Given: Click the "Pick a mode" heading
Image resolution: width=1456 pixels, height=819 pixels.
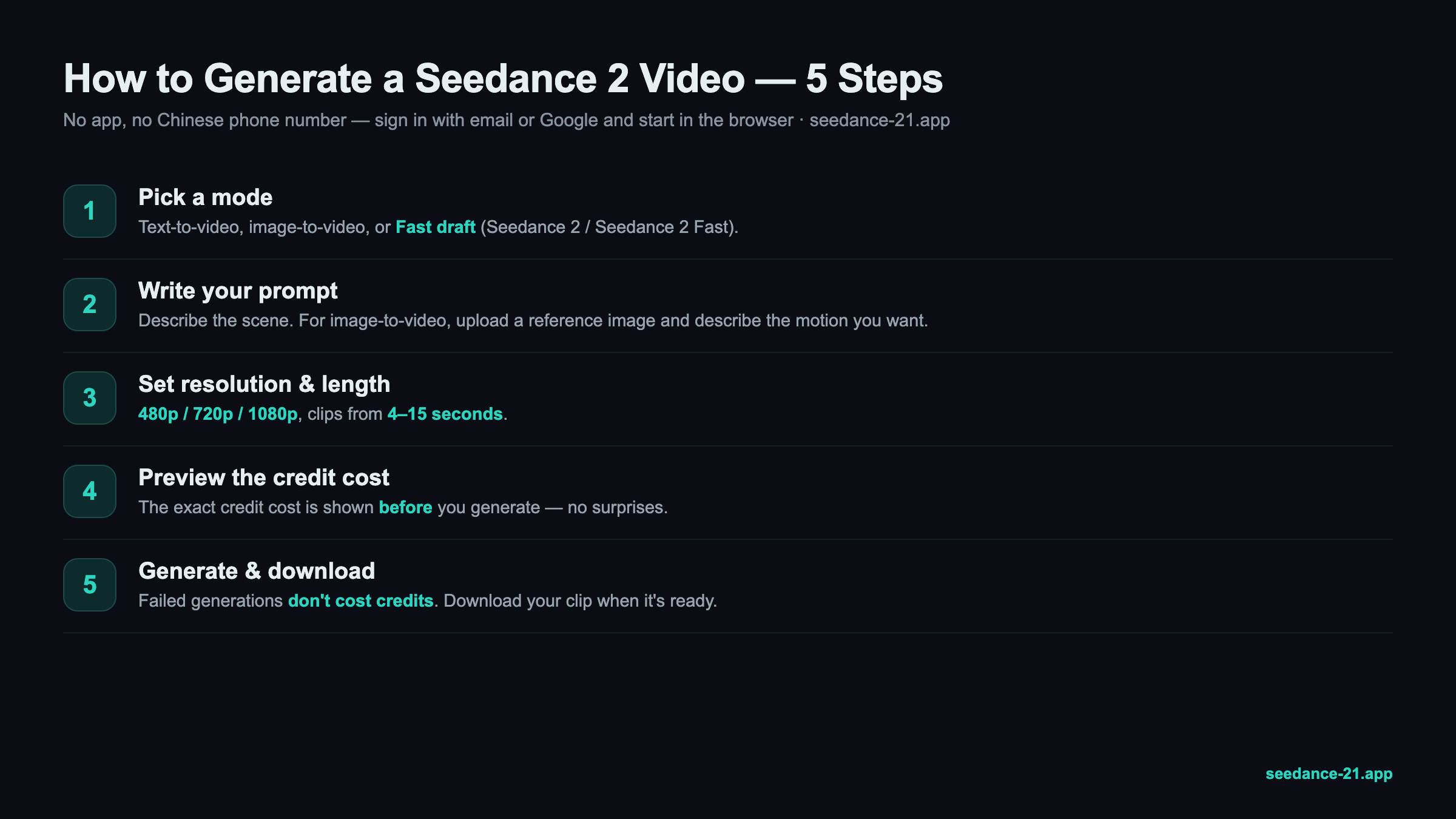Looking at the screenshot, I should click(x=206, y=197).
